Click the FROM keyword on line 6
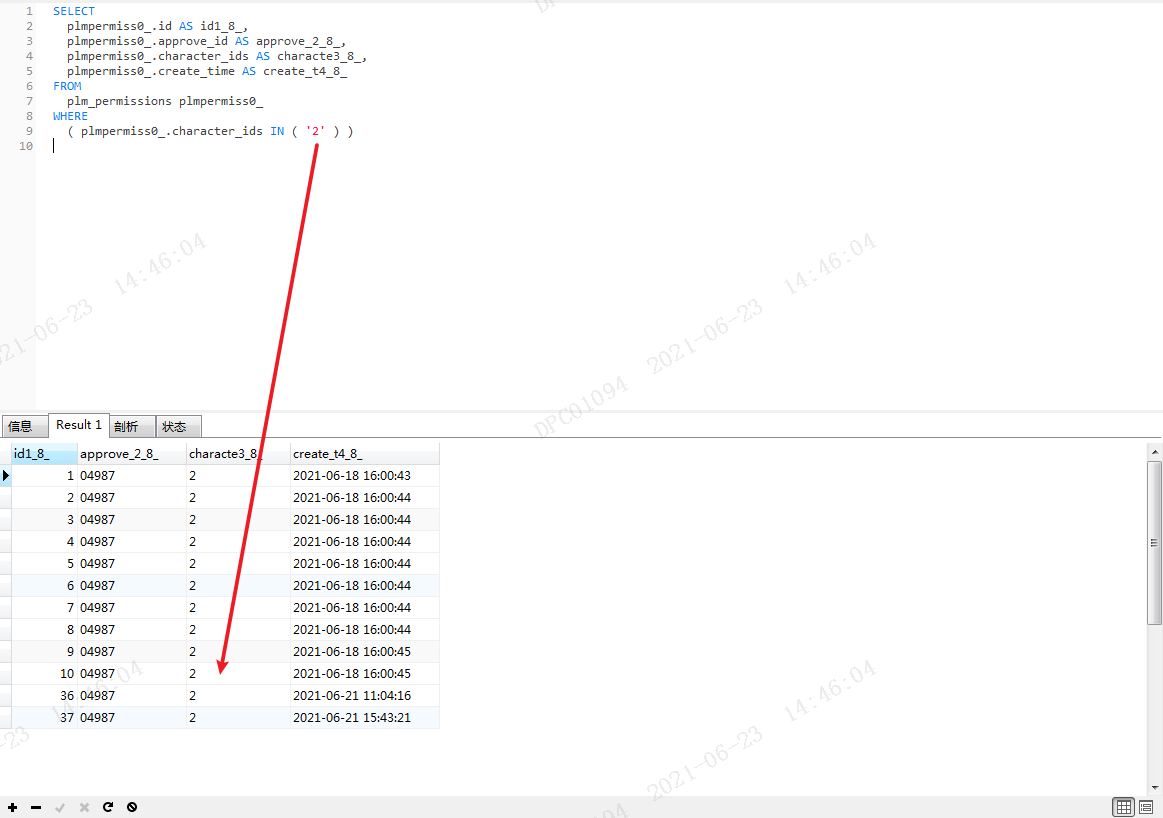This screenshot has height=818, width=1163. 67,86
